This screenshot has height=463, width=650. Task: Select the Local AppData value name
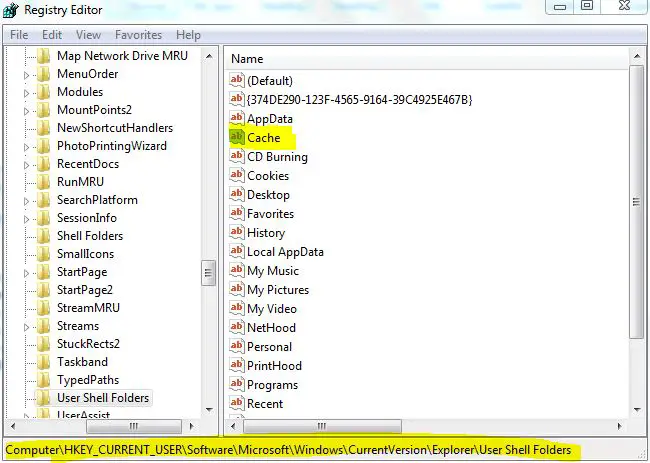[x=285, y=252]
